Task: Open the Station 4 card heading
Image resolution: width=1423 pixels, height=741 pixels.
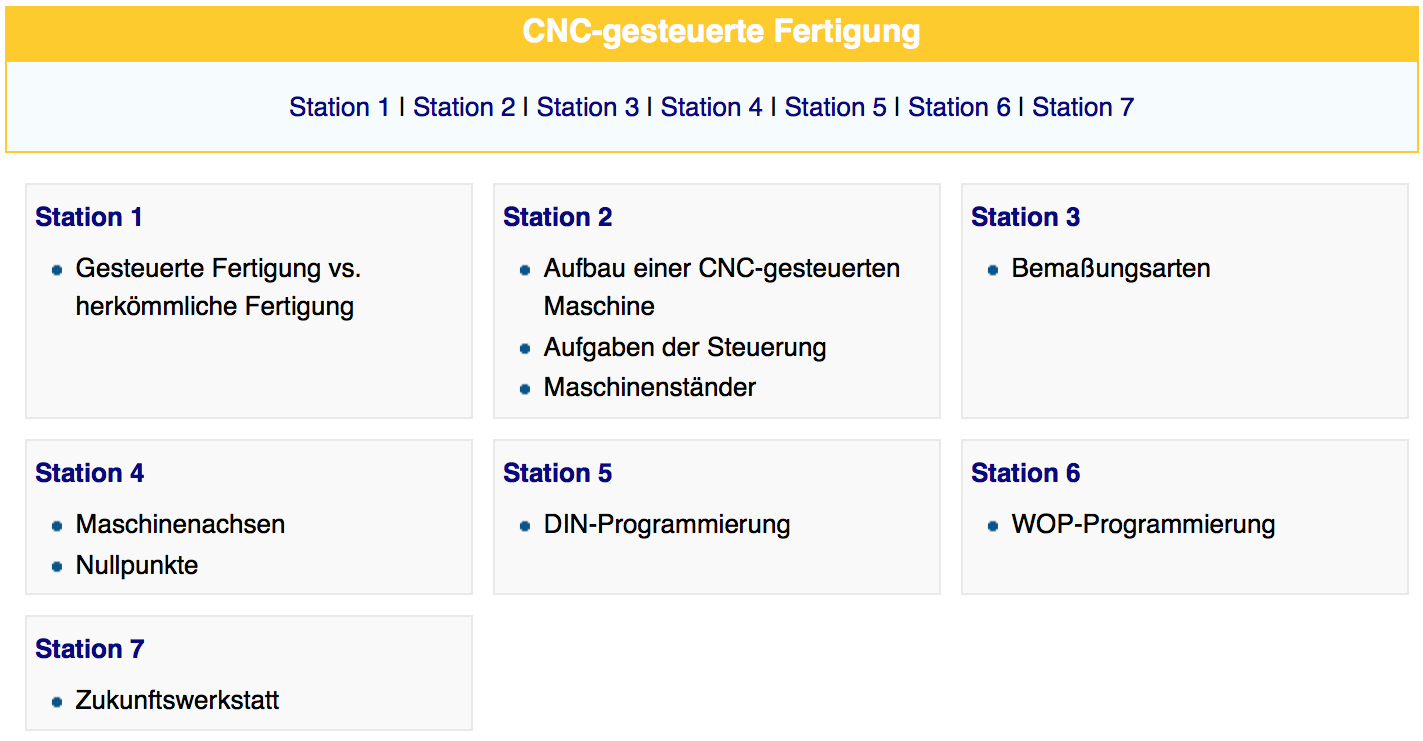Action: [x=90, y=473]
